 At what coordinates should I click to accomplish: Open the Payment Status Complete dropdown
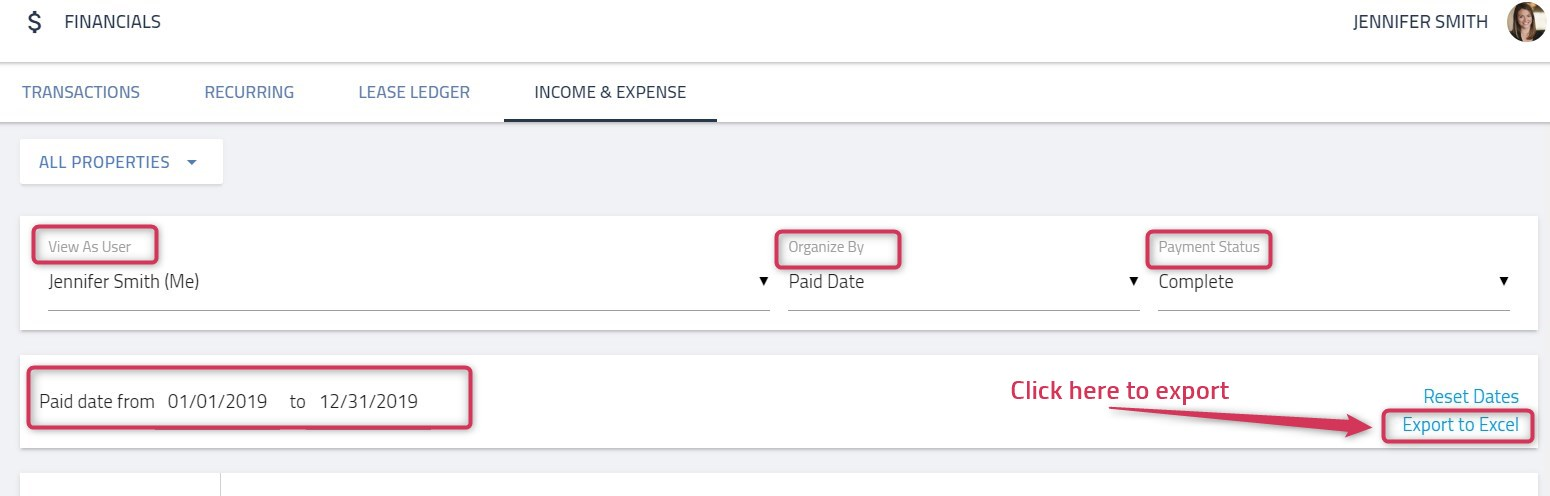point(1334,282)
